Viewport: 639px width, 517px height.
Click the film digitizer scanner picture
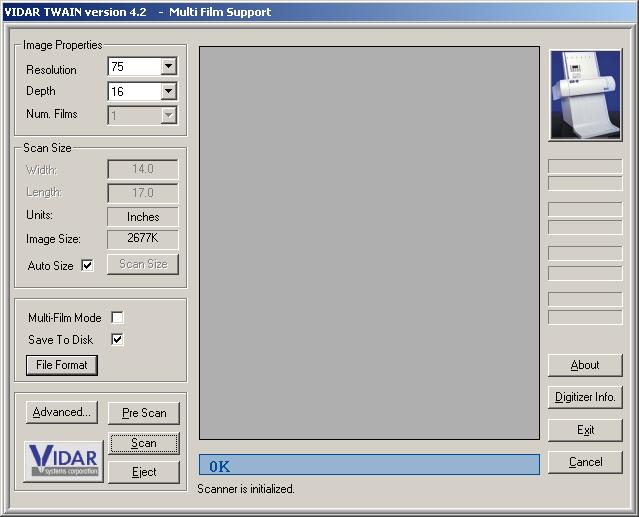585,95
